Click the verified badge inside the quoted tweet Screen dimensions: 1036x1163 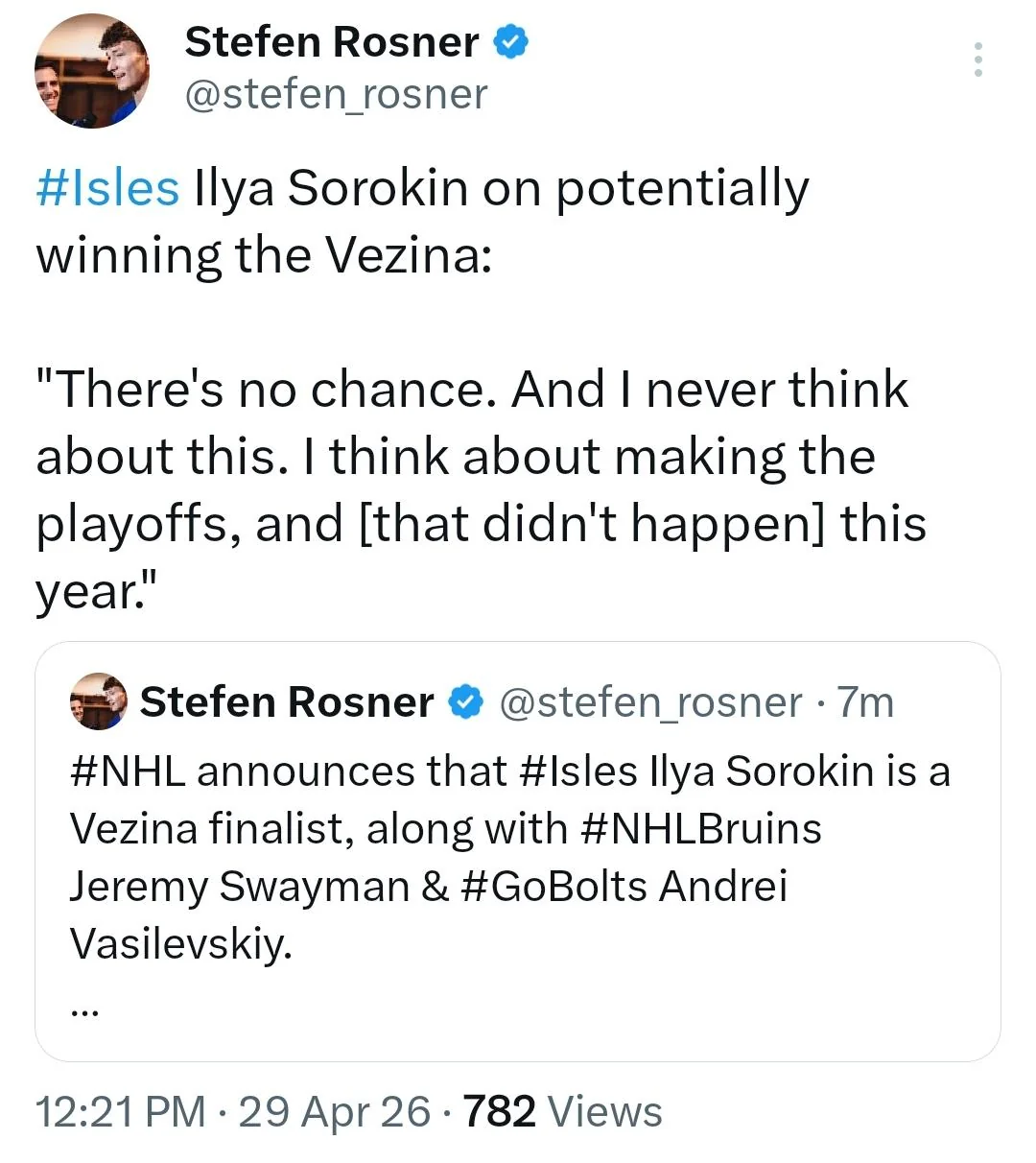466,702
